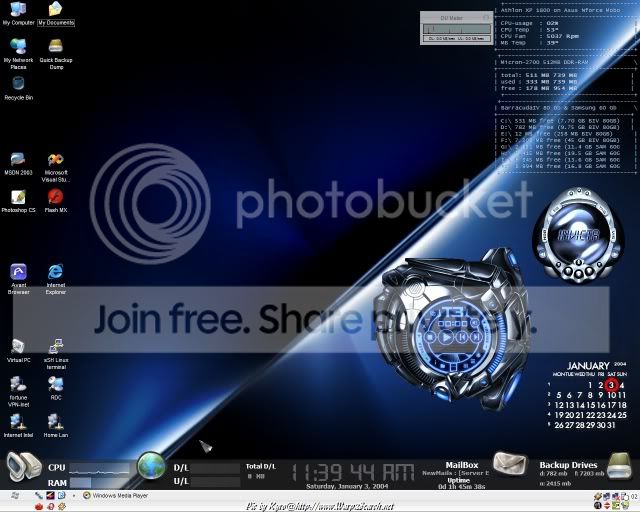Click the computers icon beside CPU meter

pos(24,467)
